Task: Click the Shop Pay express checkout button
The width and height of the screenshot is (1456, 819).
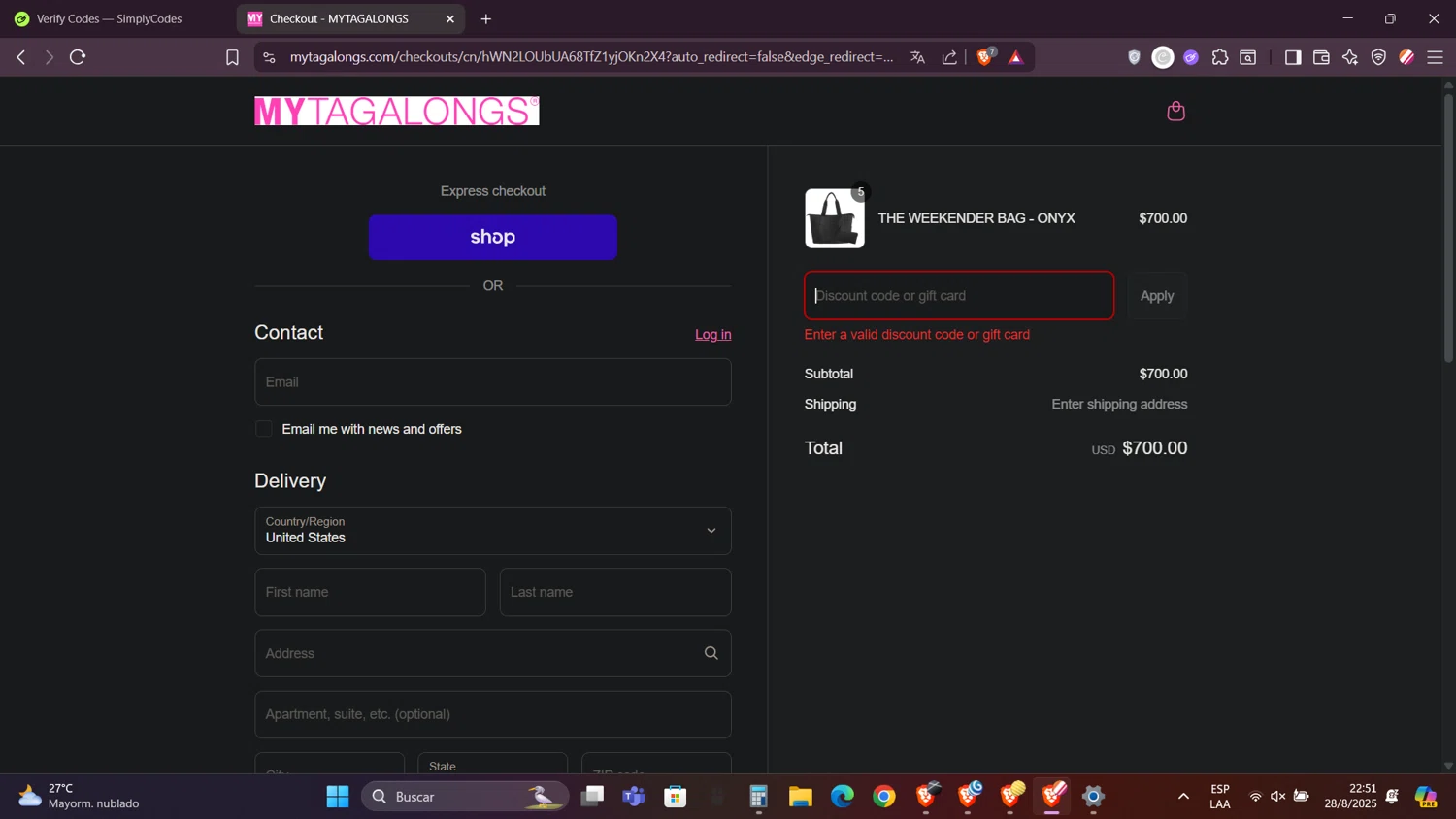Action: [493, 237]
